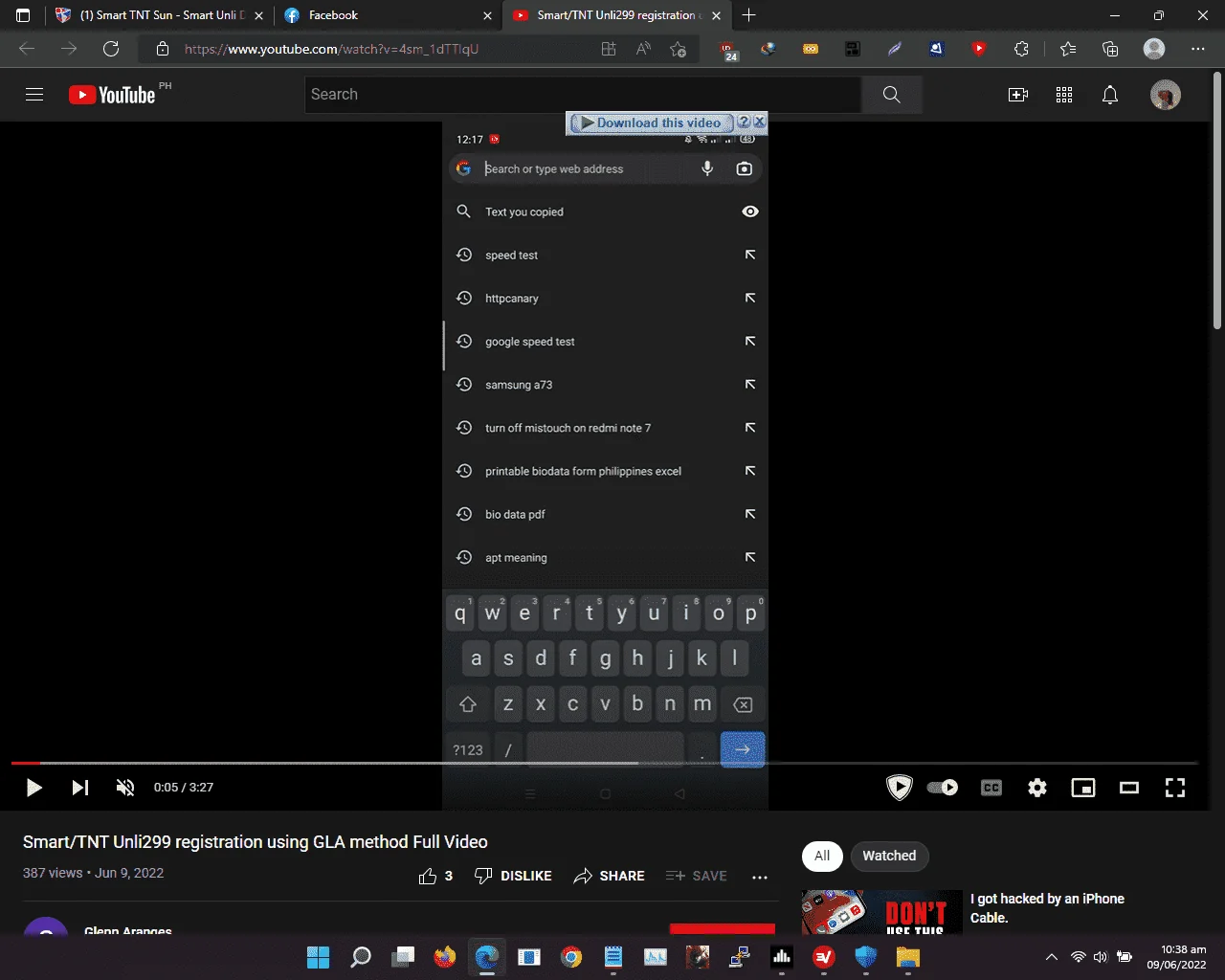View site information lock icon
The width and height of the screenshot is (1225, 980).
click(163, 49)
